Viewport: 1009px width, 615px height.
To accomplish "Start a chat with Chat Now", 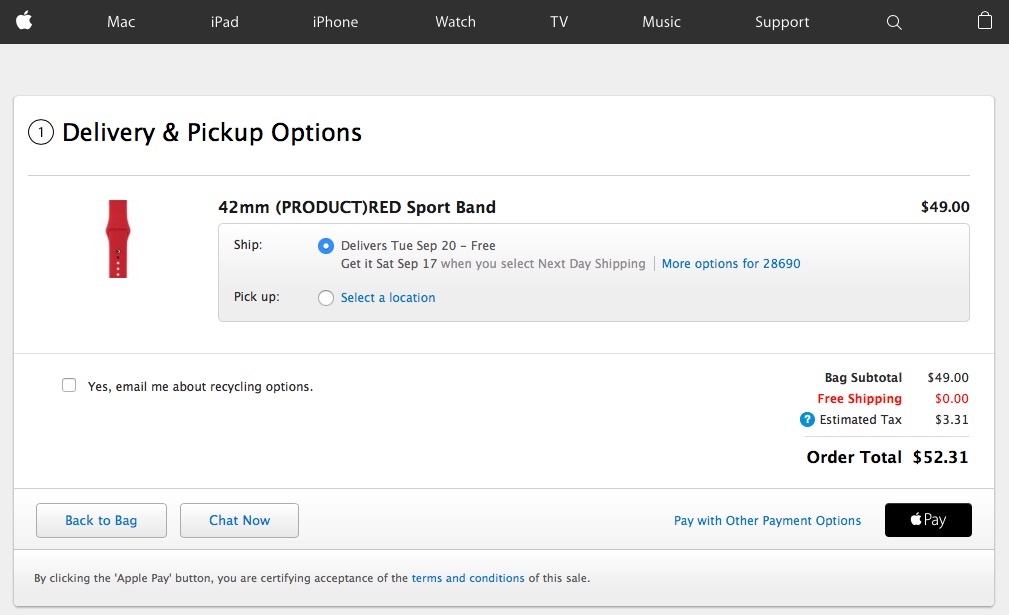I will tap(239, 520).
